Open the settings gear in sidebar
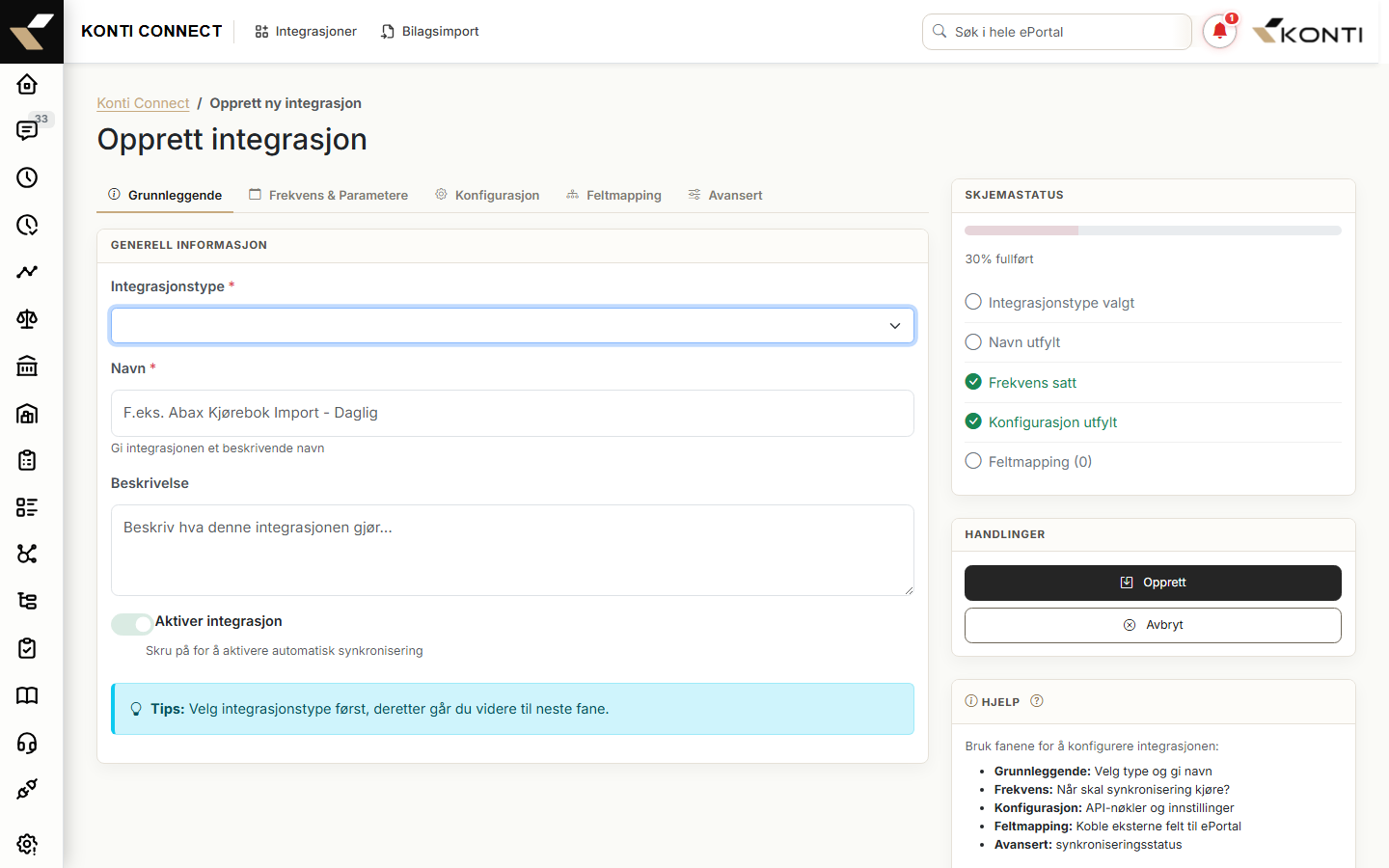The image size is (1389, 868). (x=27, y=844)
